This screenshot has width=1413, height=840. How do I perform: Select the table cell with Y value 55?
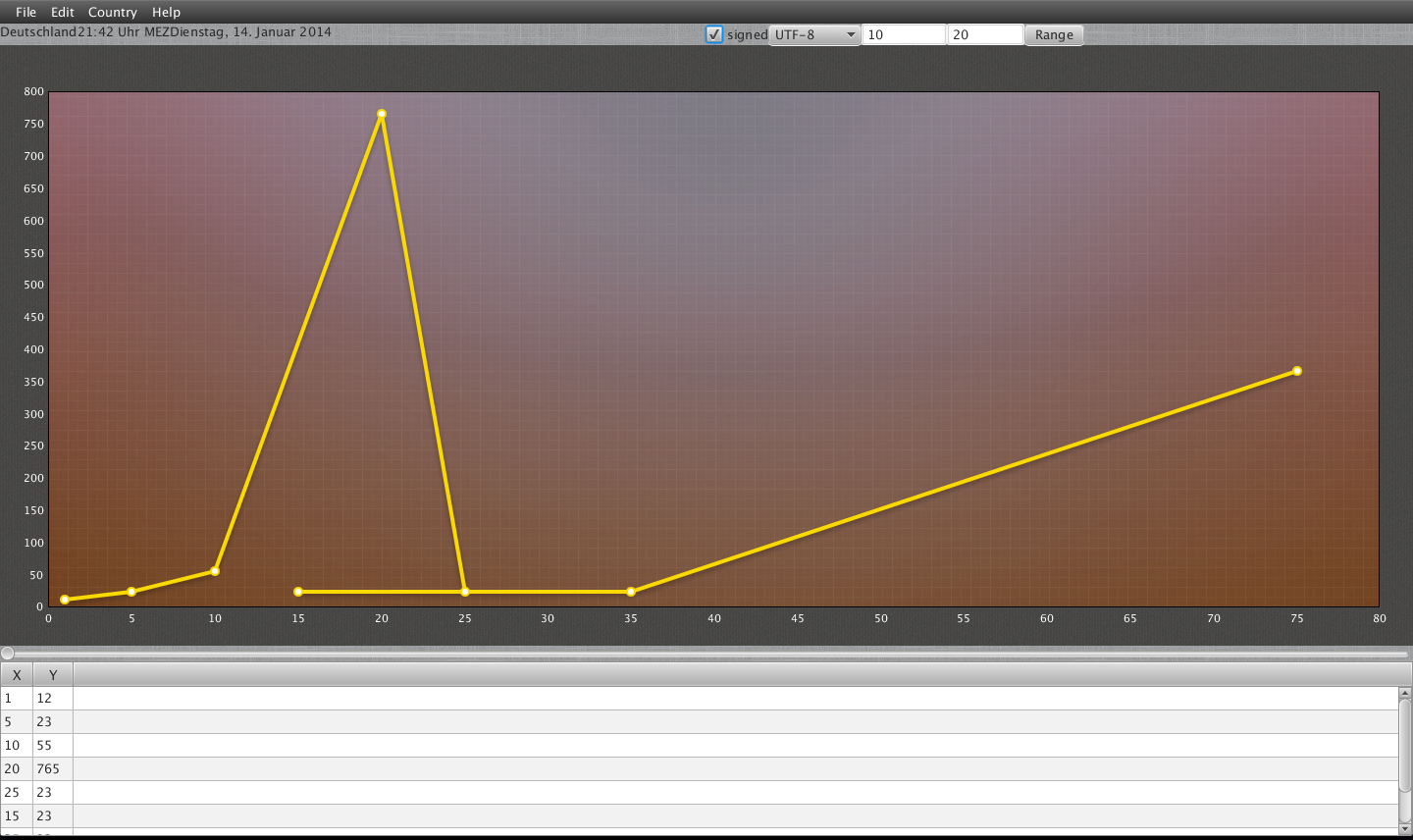pos(53,745)
